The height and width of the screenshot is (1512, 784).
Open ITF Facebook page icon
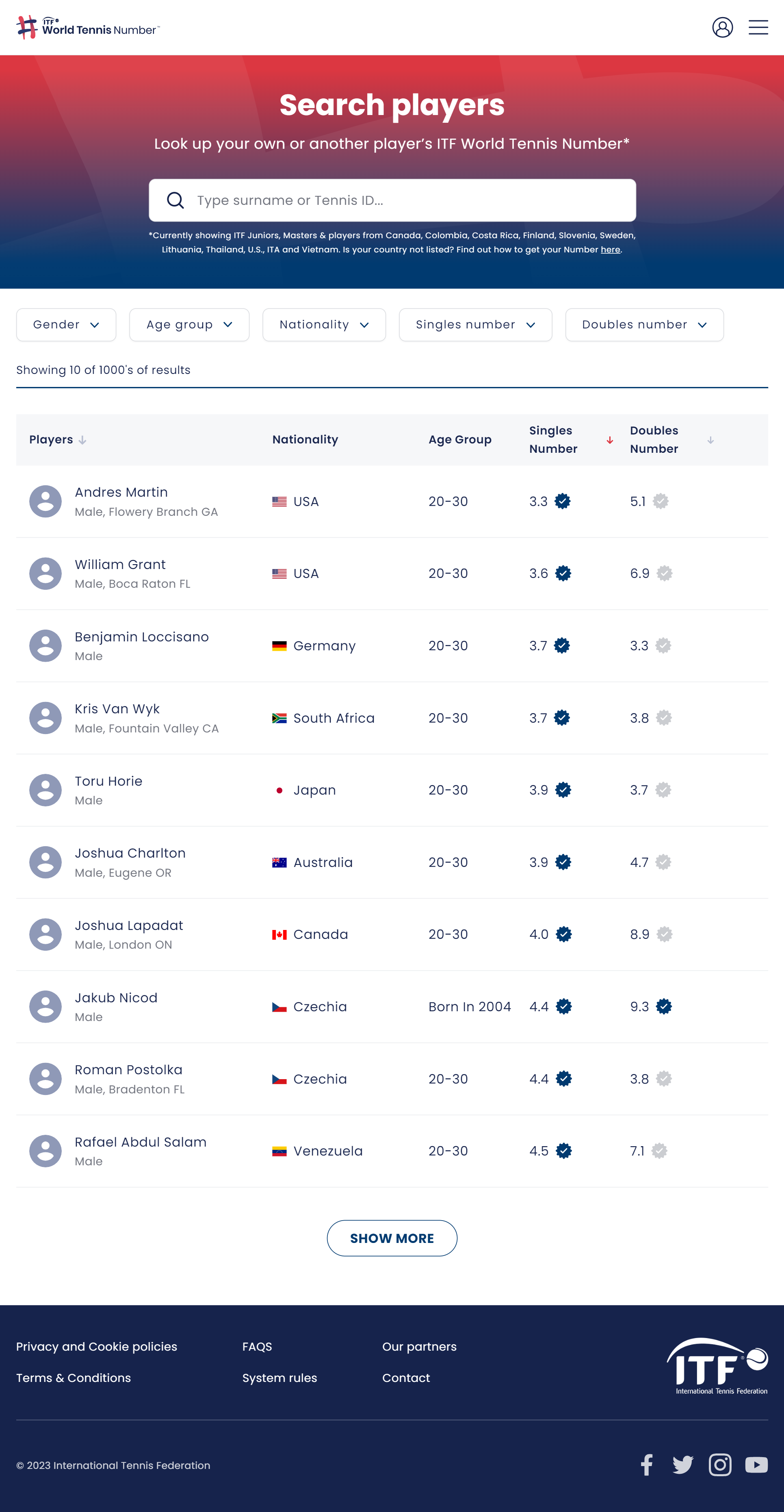tap(647, 1464)
